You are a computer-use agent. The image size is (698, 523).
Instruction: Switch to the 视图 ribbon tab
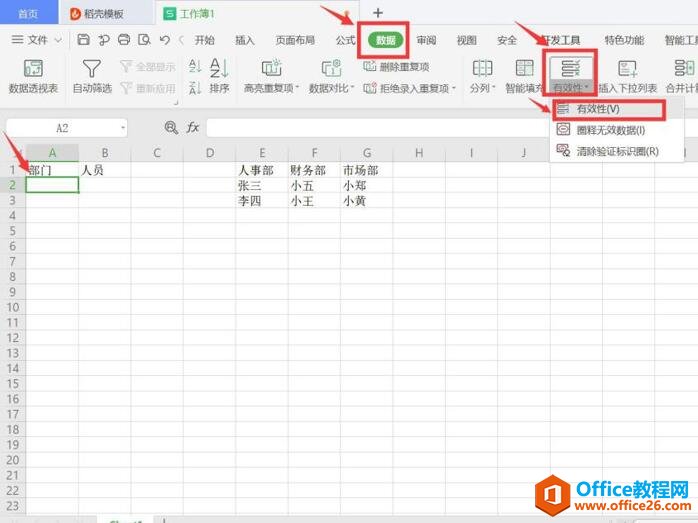[467, 40]
